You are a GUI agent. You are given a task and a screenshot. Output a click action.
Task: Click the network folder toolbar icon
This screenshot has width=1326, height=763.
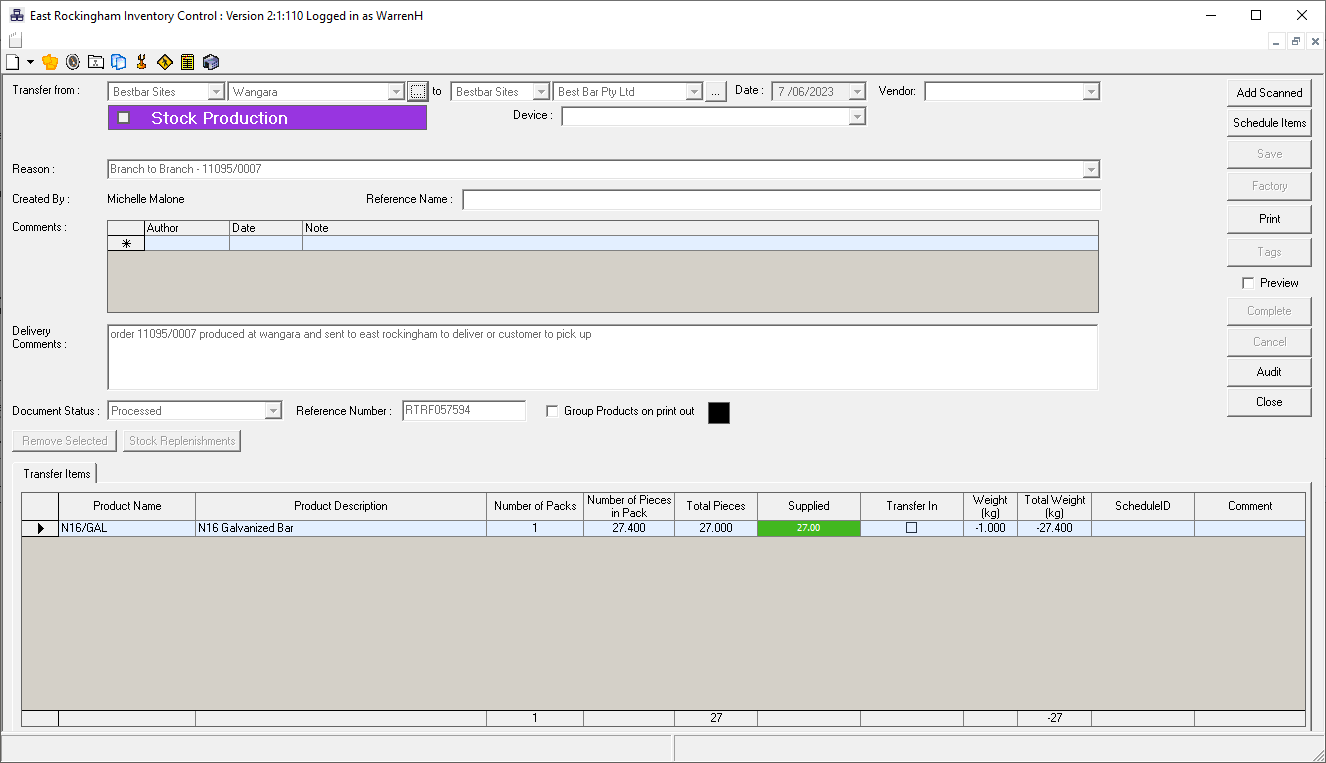point(95,61)
